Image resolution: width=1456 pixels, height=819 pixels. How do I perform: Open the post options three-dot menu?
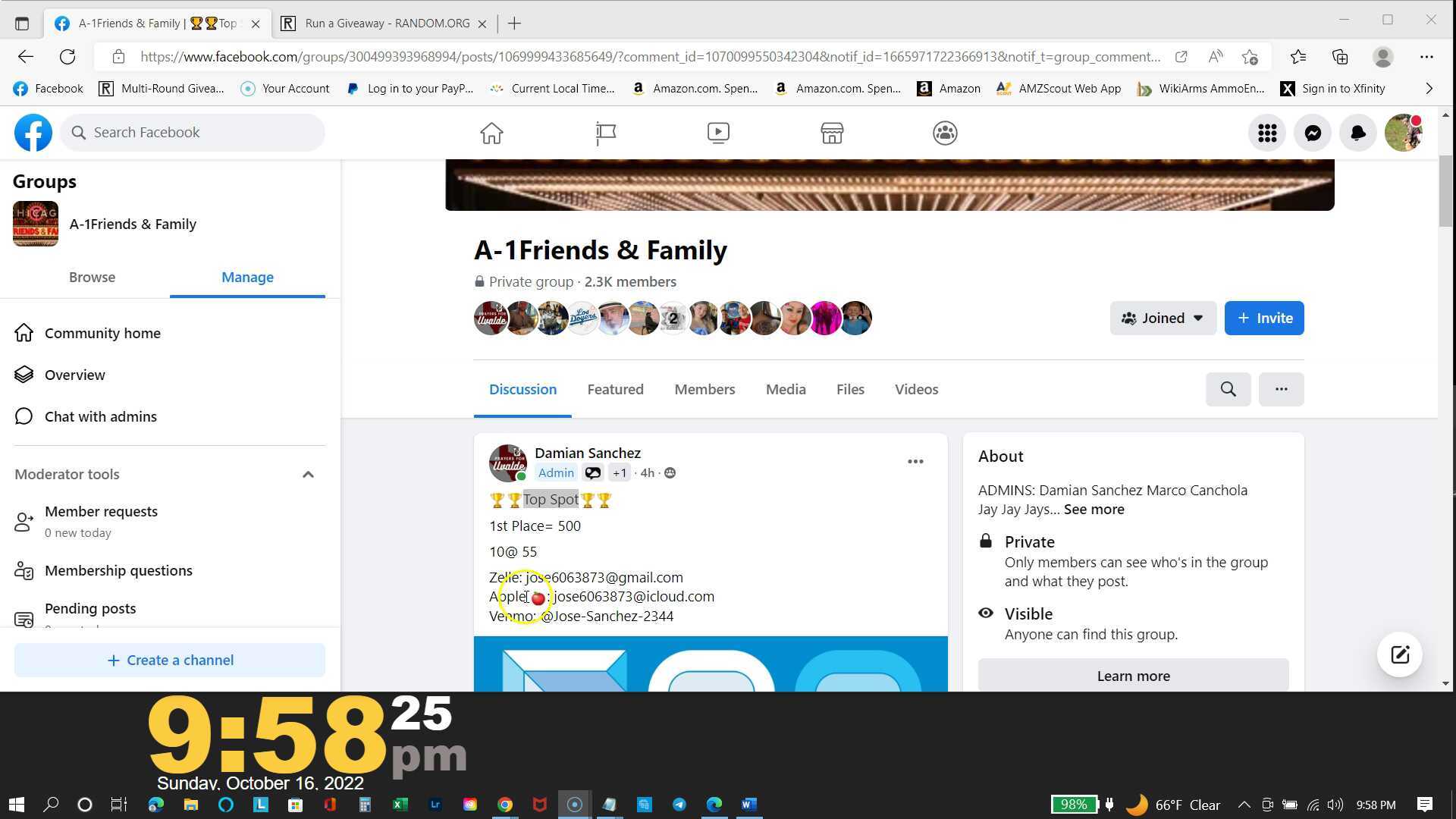(x=915, y=461)
